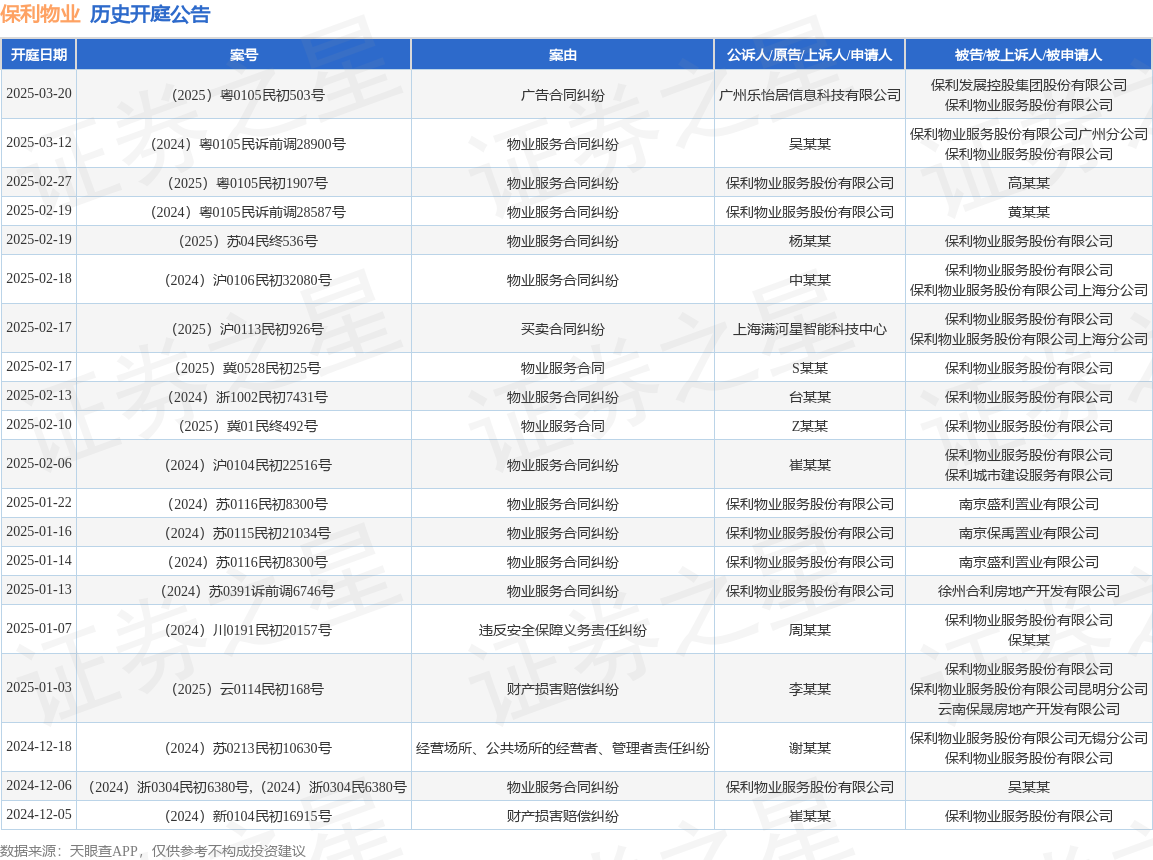
Task: Select case number (2025)沪0113民初926号
Action: (x=243, y=329)
